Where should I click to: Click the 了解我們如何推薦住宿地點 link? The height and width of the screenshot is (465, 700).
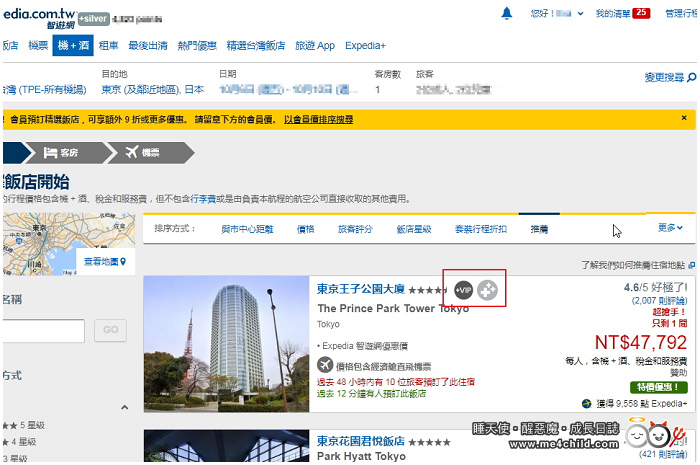pyautogui.click(x=633, y=265)
